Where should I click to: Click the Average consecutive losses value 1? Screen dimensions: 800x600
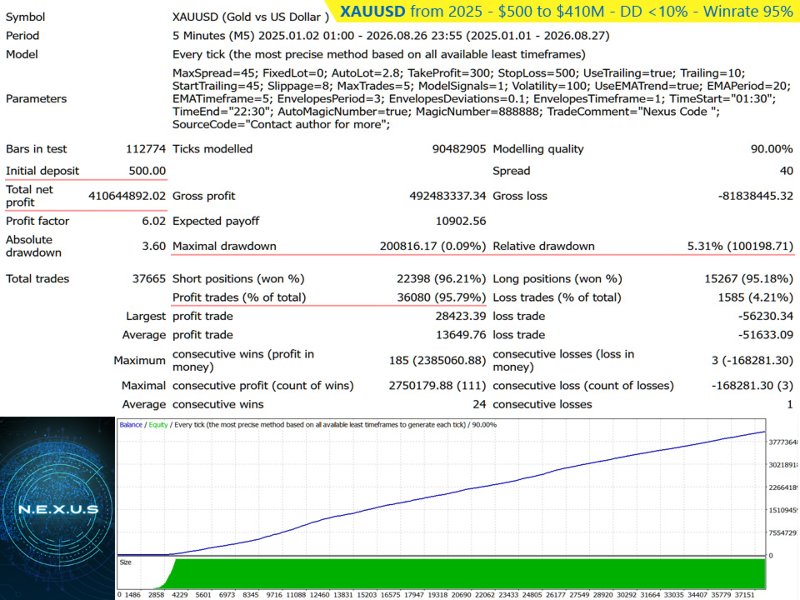[x=790, y=404]
